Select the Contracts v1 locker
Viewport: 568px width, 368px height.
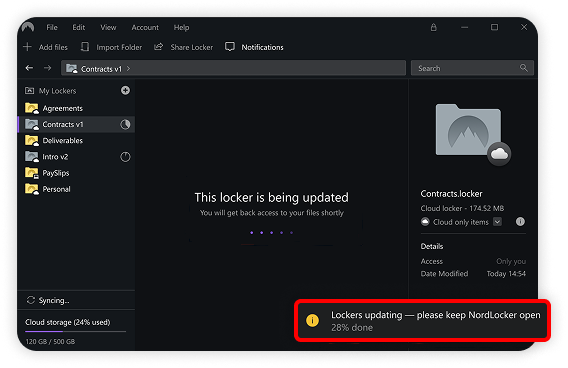76,124
